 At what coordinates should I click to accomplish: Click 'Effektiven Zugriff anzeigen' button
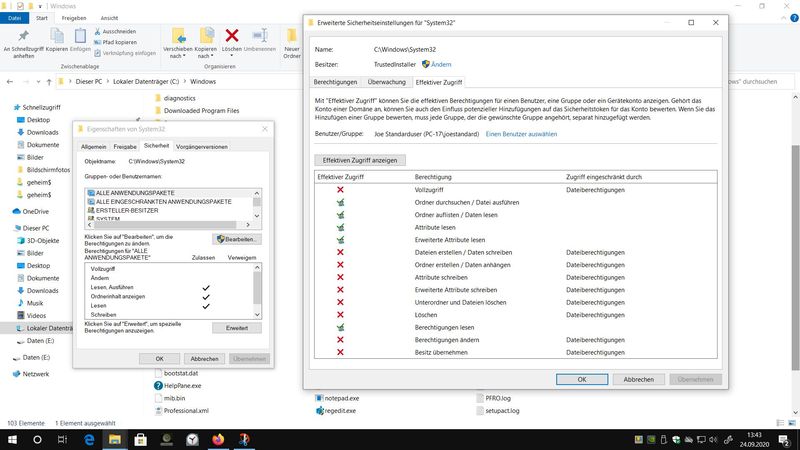[x=360, y=160]
